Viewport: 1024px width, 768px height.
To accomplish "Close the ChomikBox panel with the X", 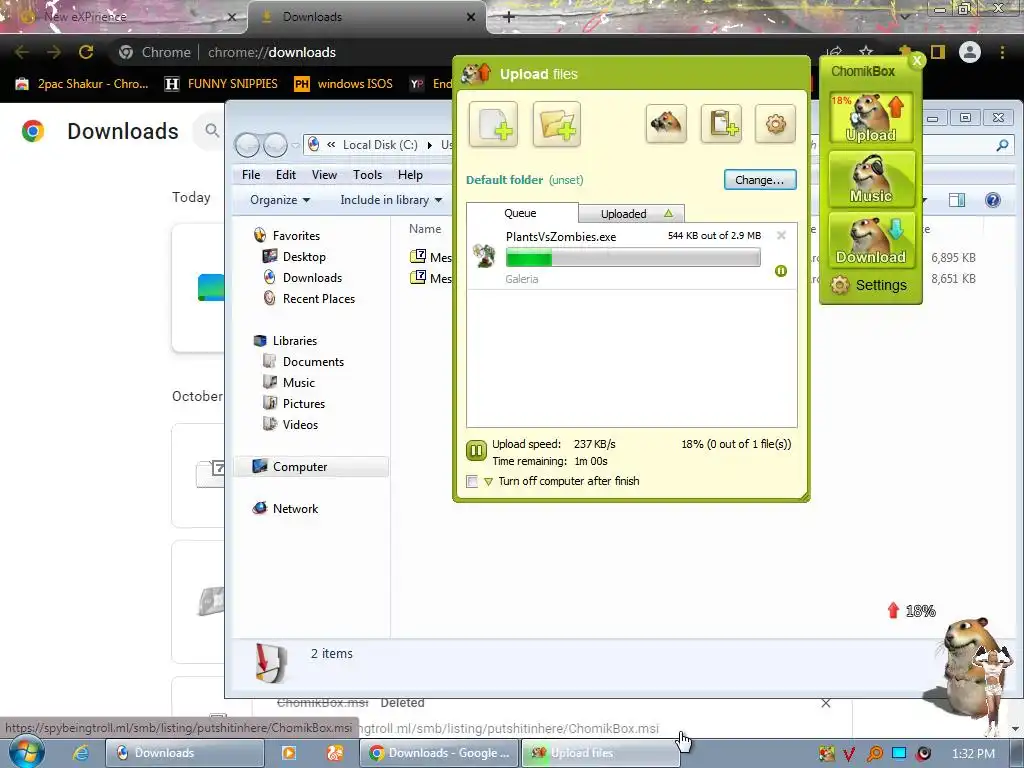I will point(917,60).
